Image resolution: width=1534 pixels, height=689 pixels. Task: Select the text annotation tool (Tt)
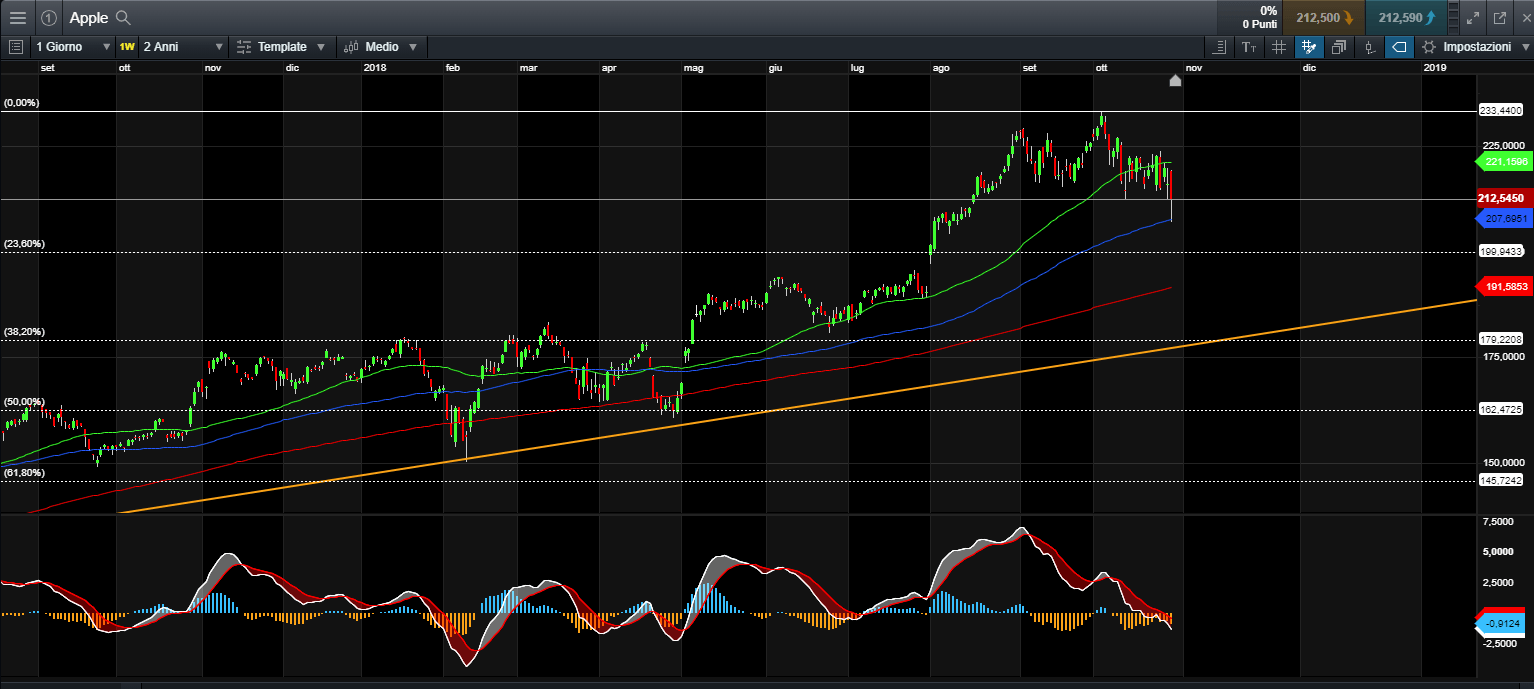click(x=1249, y=47)
